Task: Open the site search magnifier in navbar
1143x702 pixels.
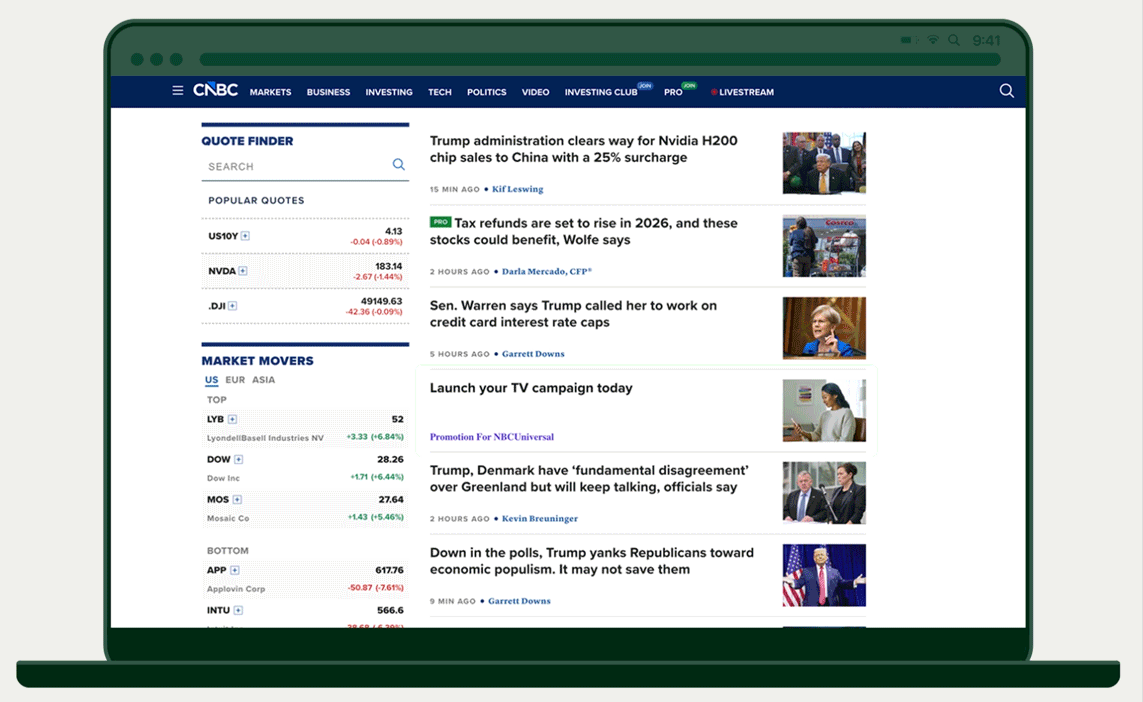Action: (x=1006, y=91)
